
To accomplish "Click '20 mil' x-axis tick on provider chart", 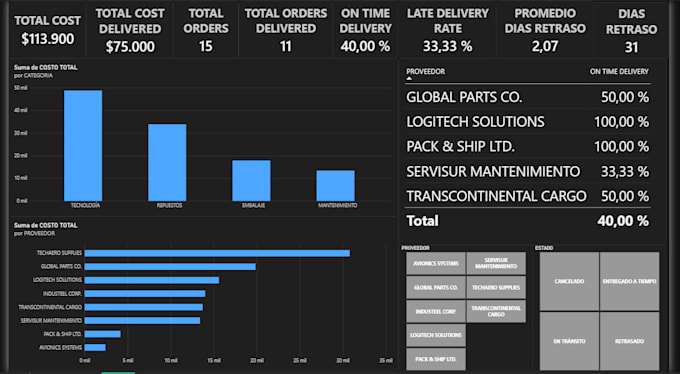I will (257, 360).
